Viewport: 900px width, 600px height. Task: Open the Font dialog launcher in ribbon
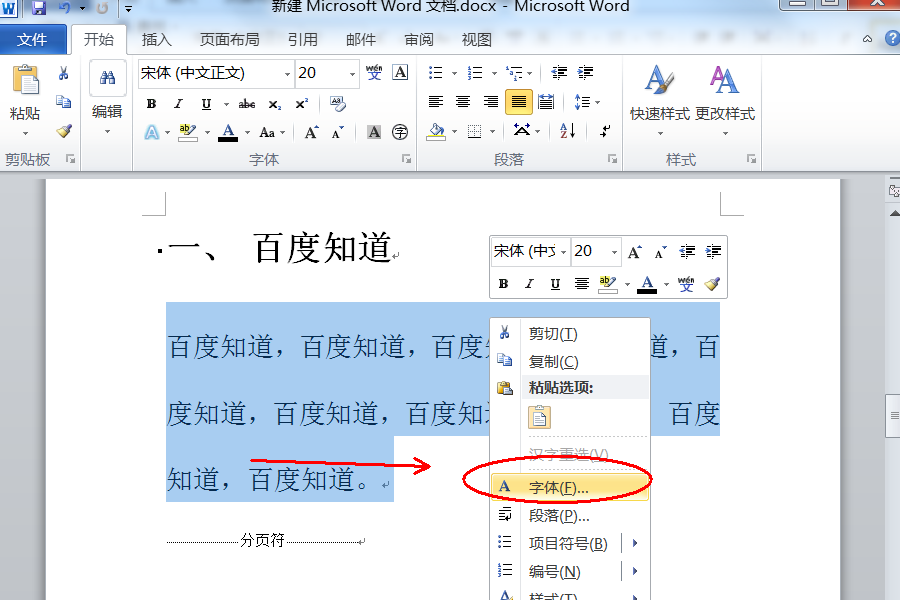point(407,159)
